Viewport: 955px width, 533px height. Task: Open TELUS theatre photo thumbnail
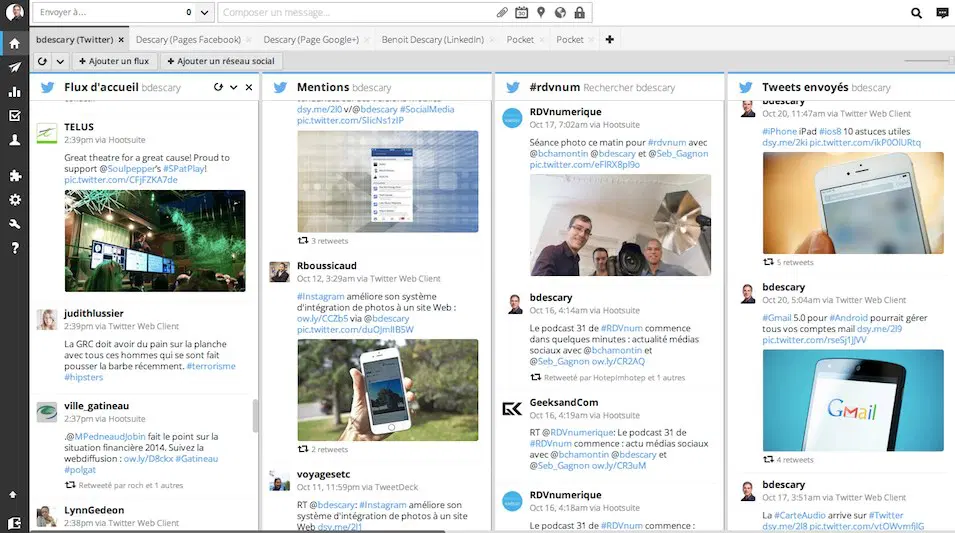click(x=155, y=241)
